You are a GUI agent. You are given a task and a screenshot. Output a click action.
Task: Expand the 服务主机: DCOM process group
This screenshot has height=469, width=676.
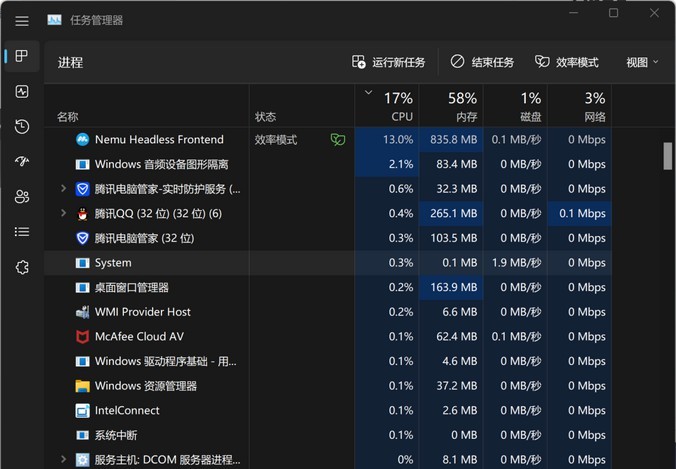(63, 459)
